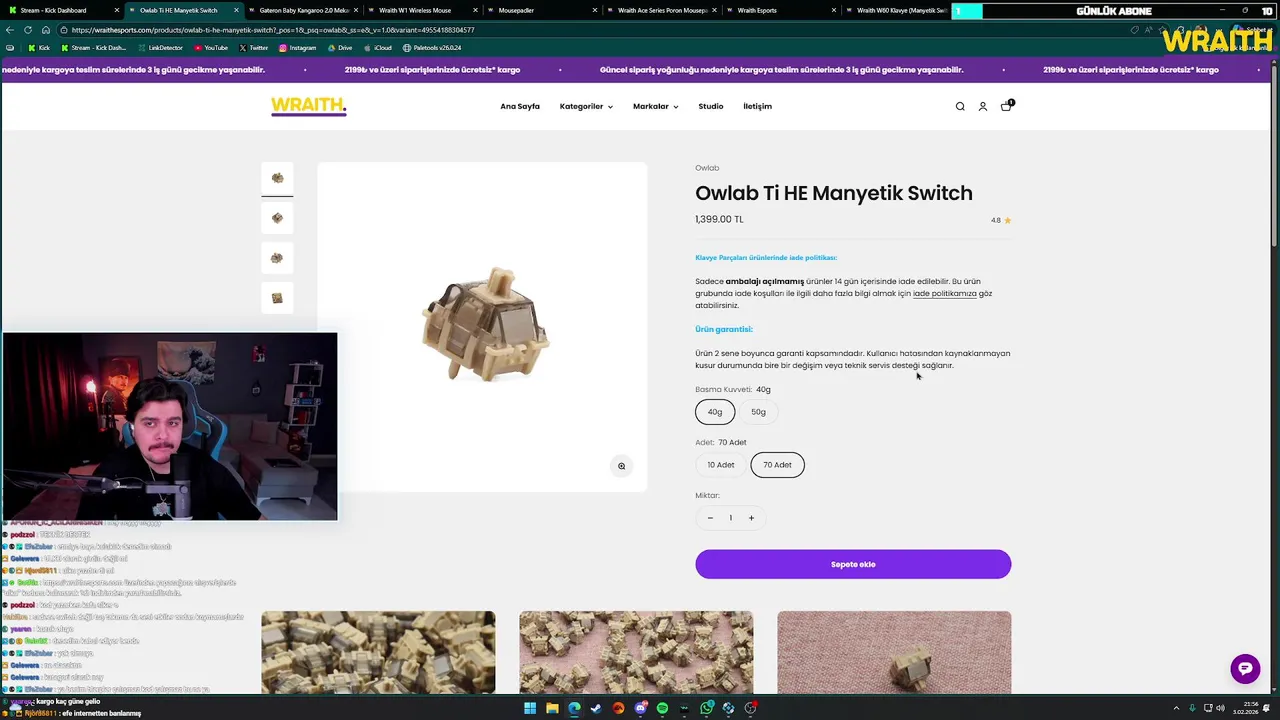
Task: Switch to Gateron Baby Kangaroo 2.0 tab
Action: coord(304,11)
